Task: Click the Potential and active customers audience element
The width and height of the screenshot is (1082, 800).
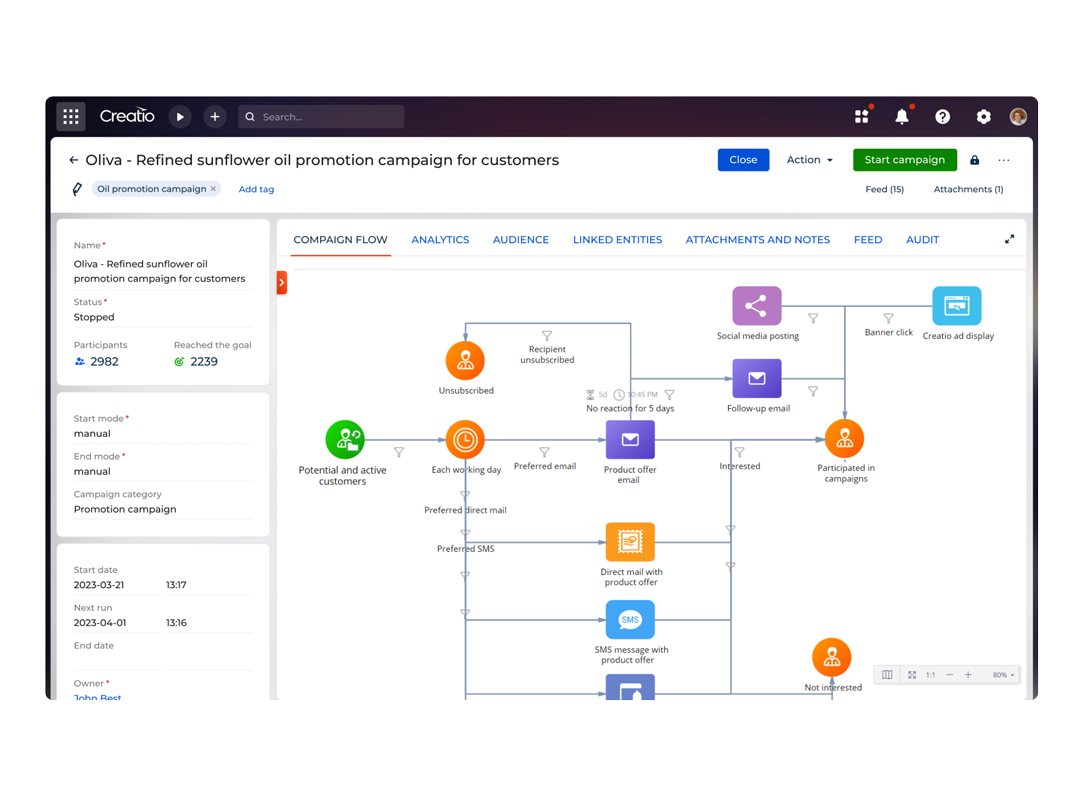Action: 345,439
